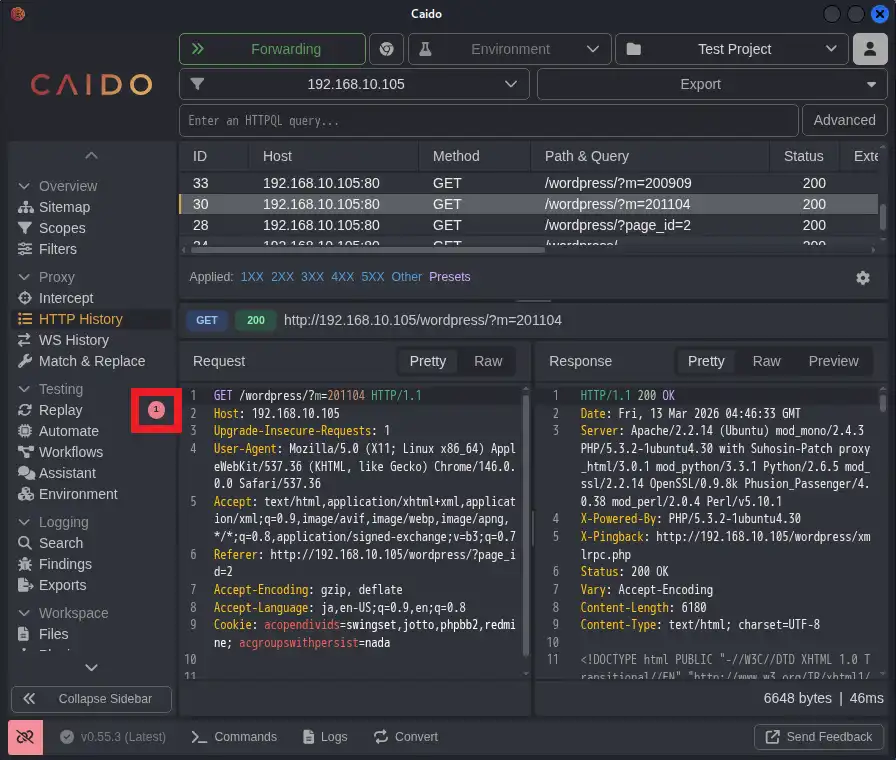Switch request view to Raw tab
The width and height of the screenshot is (896, 760).
[488, 361]
